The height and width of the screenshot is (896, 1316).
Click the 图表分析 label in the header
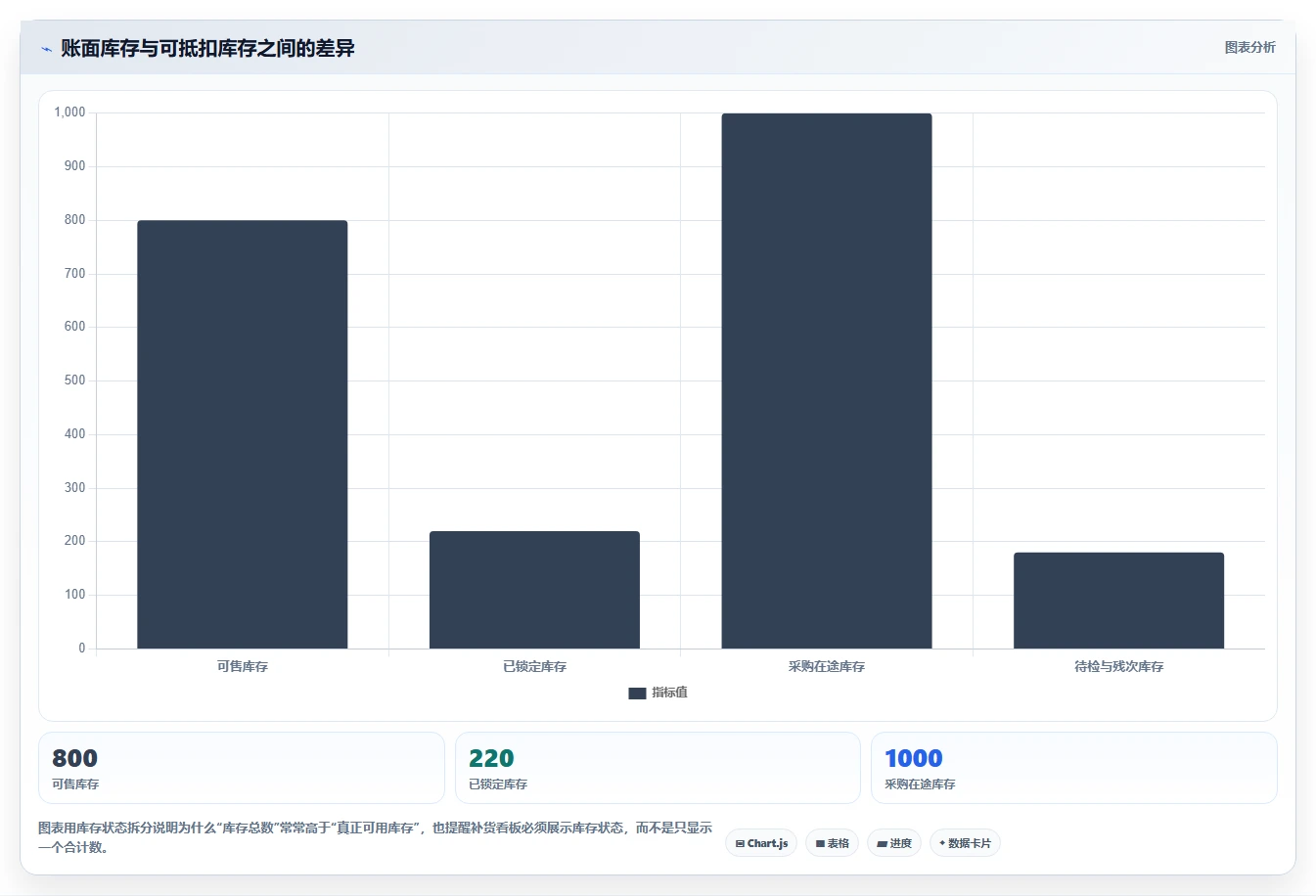click(1249, 47)
